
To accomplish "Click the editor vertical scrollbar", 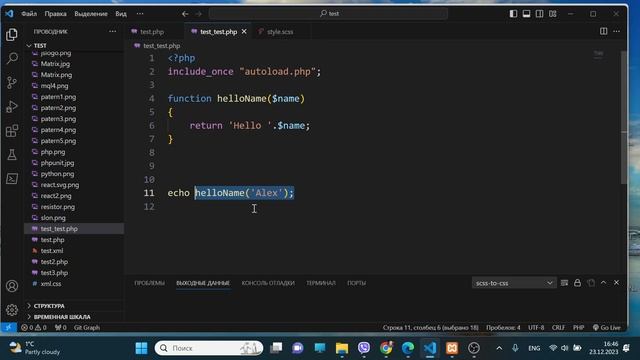I will (624, 117).
